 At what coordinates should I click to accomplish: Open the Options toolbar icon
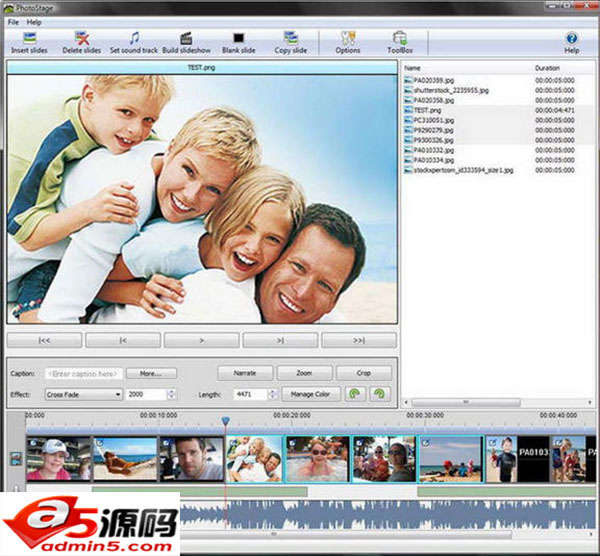(x=348, y=38)
